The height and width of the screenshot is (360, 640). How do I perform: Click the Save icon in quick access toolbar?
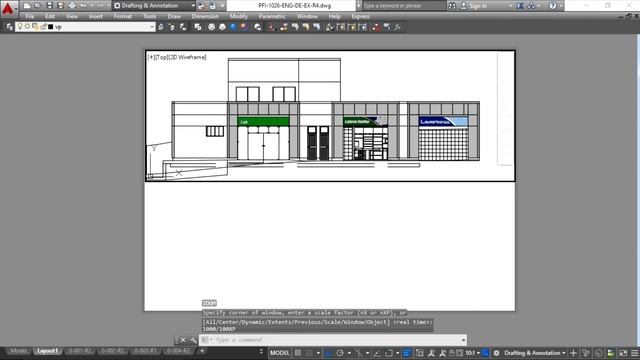click(x=49, y=6)
